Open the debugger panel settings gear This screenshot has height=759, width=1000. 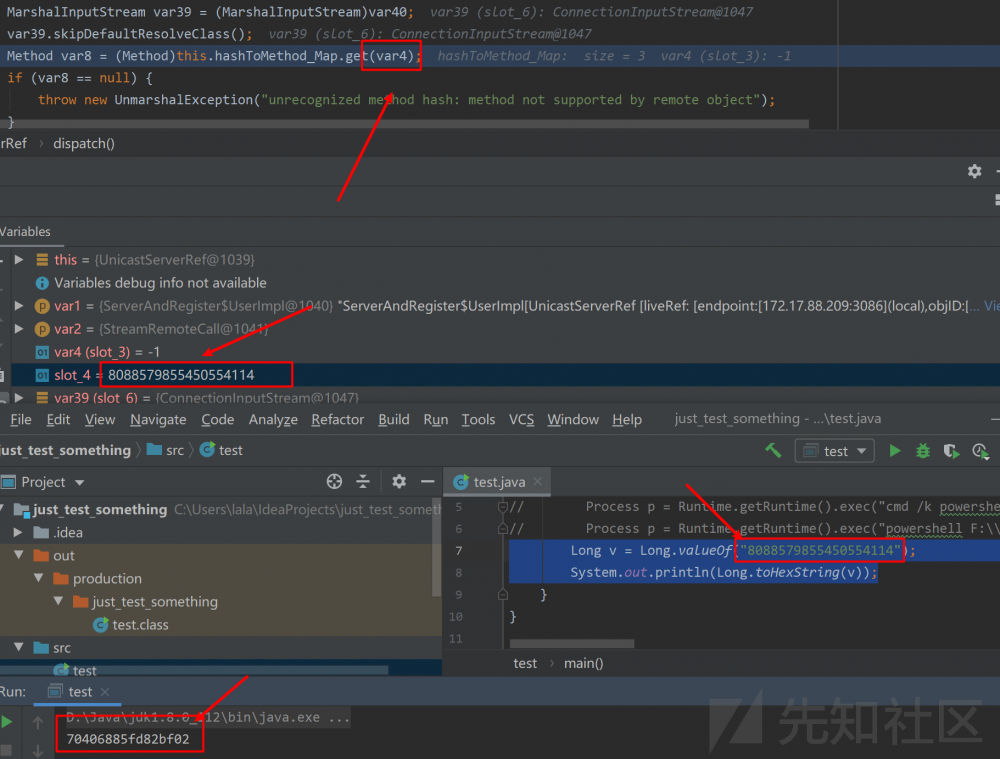coord(974,171)
